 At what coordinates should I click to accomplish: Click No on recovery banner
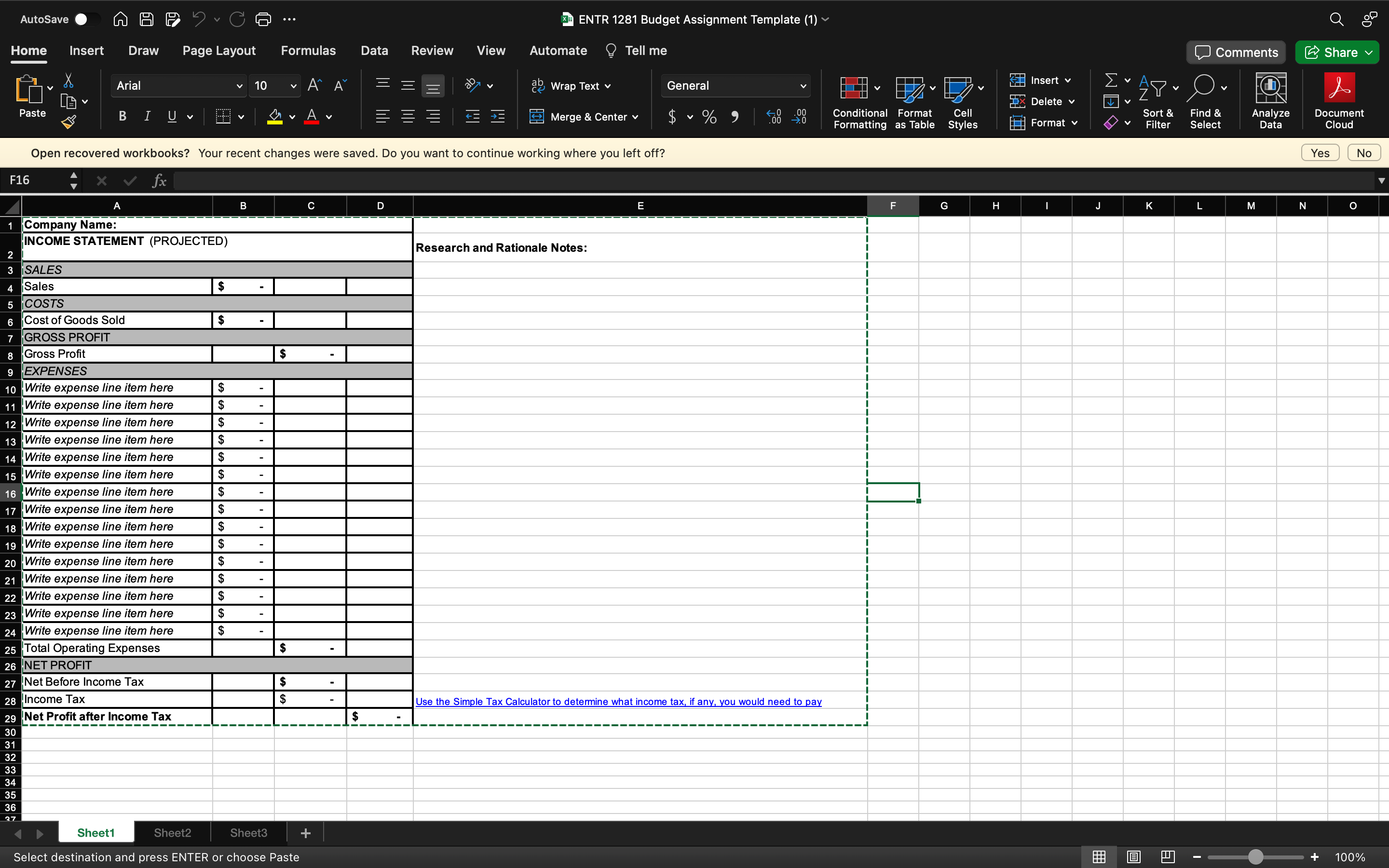pyautogui.click(x=1364, y=153)
